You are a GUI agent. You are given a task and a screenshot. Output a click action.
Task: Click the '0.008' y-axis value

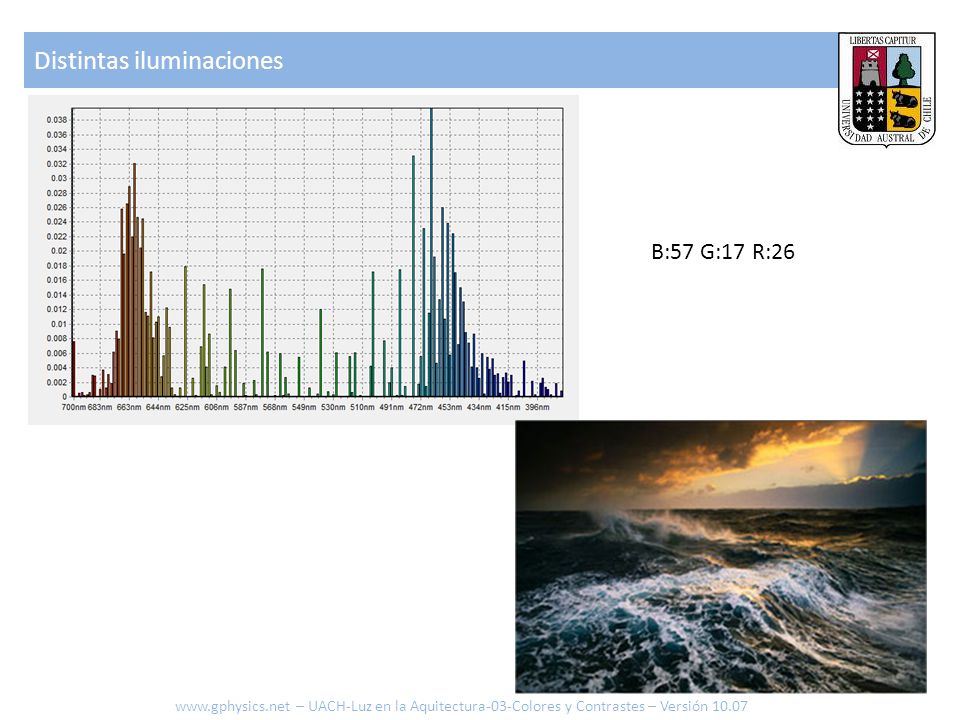[57, 339]
